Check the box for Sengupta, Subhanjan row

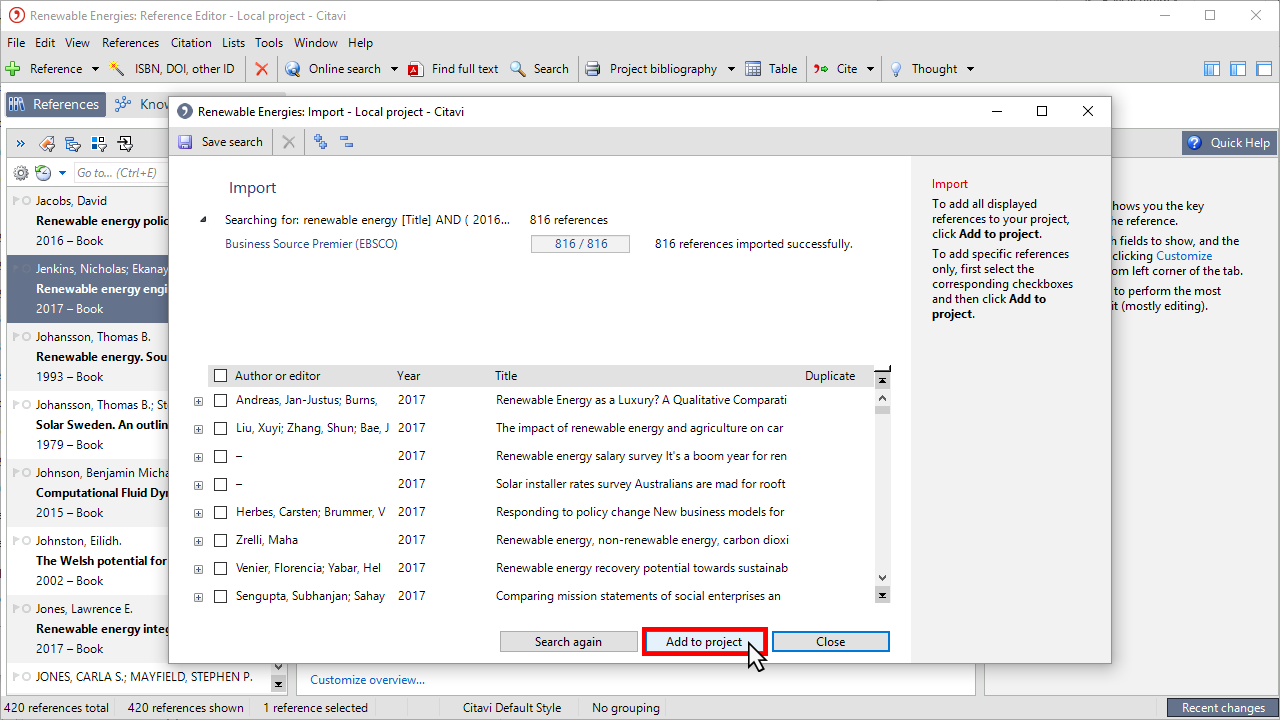pos(221,596)
